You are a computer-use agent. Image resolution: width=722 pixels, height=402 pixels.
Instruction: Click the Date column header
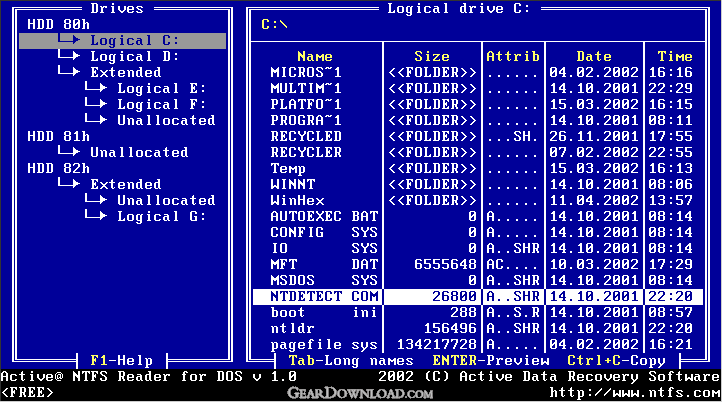[594, 56]
